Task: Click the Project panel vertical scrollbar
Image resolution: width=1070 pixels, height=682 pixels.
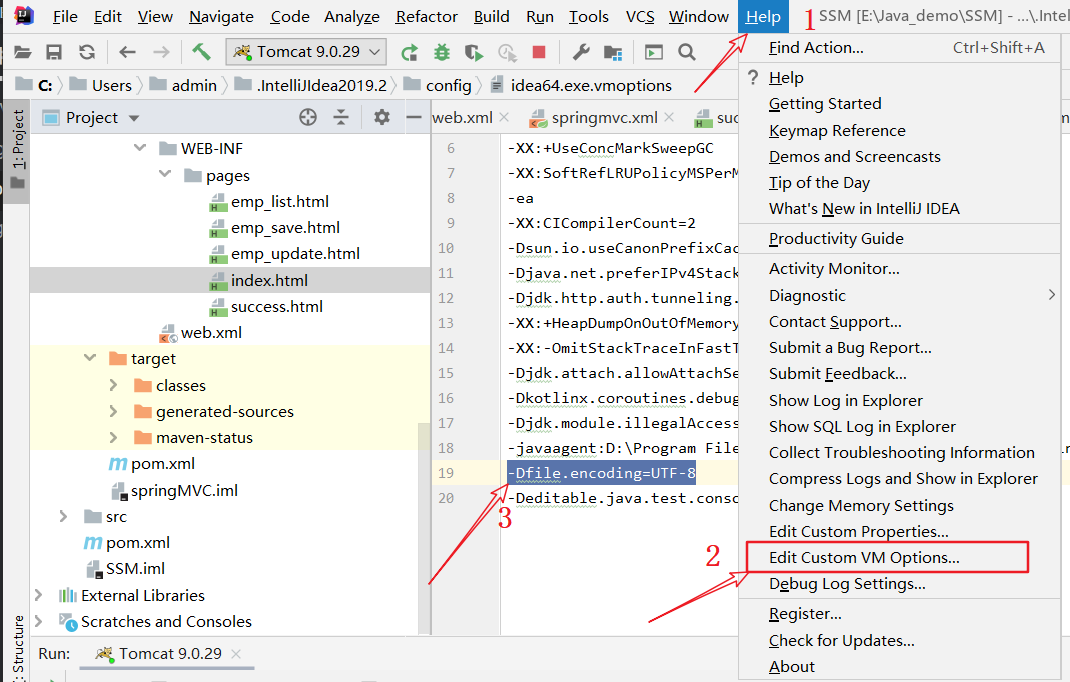Action: click(424, 526)
